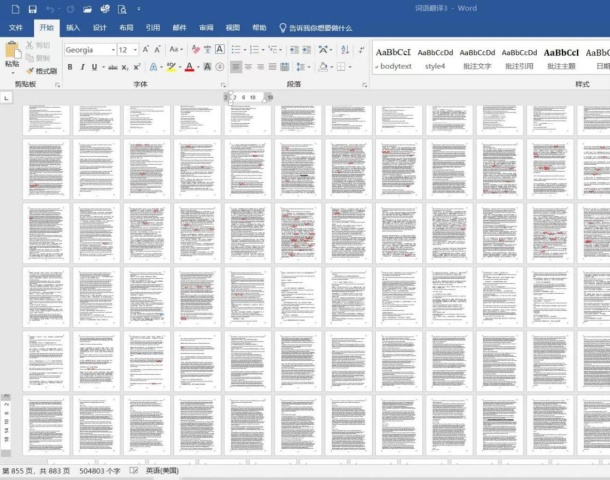
Task: Toggle Bold formatting
Action: (69, 67)
